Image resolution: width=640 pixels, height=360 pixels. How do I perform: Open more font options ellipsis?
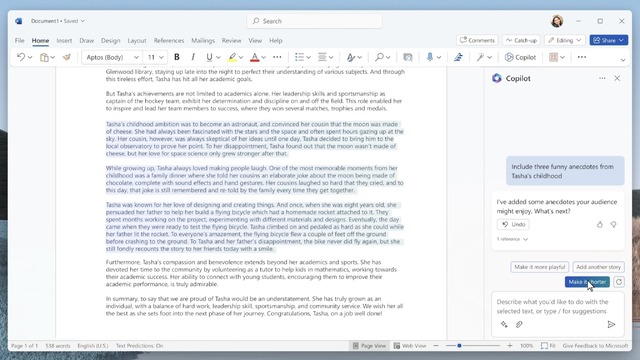(277, 57)
